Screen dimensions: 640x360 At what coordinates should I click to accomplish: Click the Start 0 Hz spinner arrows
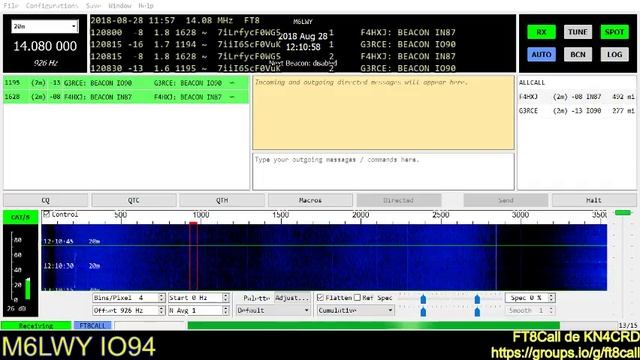tap(226, 298)
